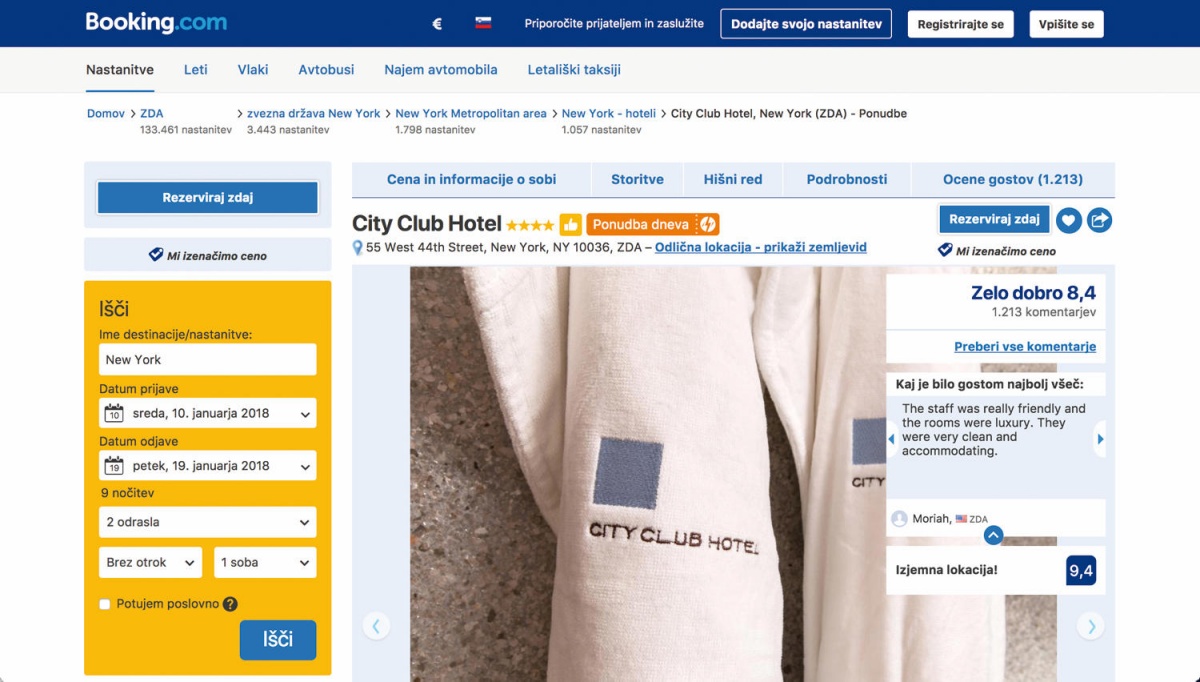1200x682 pixels.
Task: Show previous photo with left arrow
Action: (x=376, y=627)
